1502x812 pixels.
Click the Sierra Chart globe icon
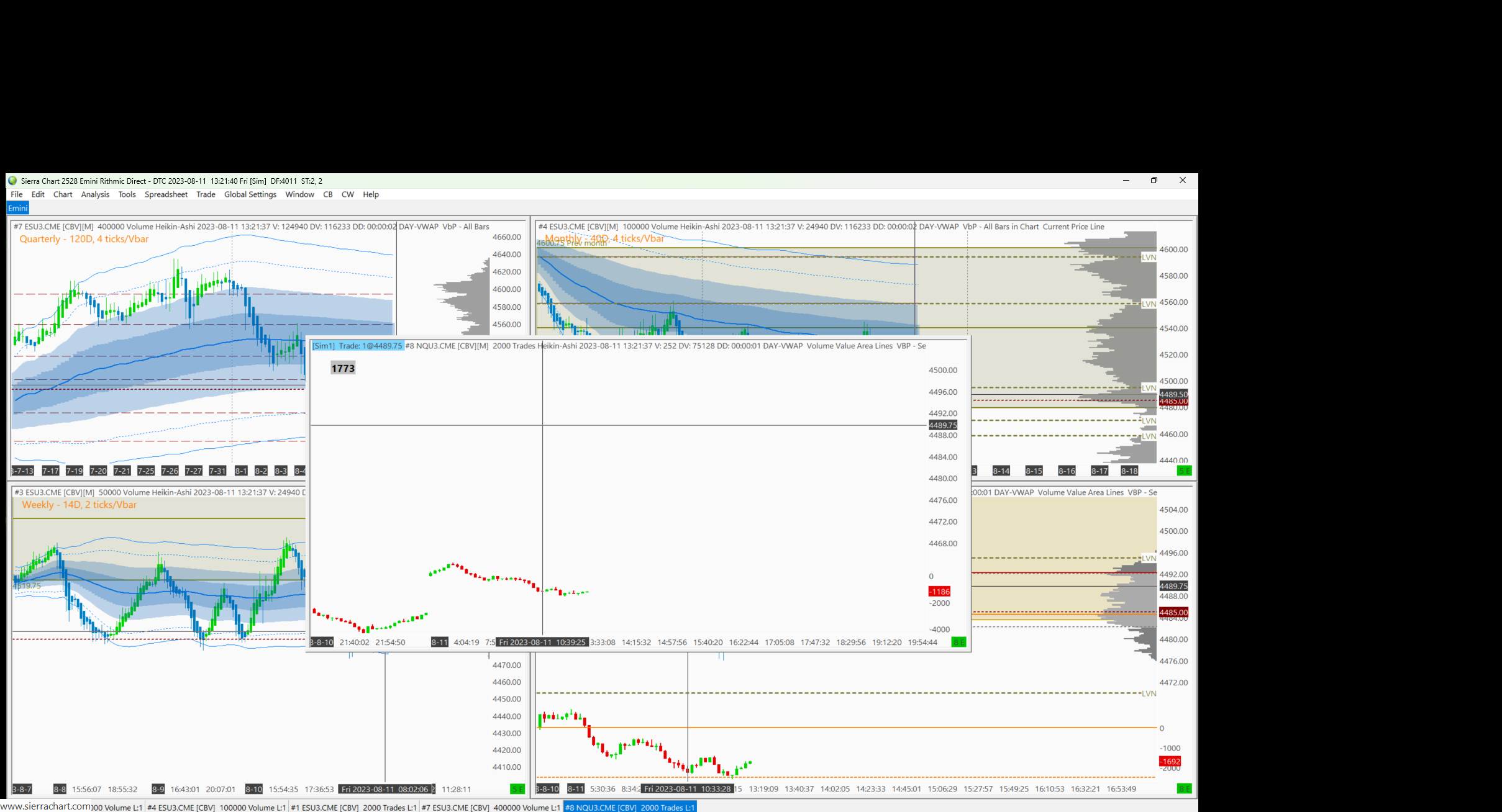coord(12,181)
